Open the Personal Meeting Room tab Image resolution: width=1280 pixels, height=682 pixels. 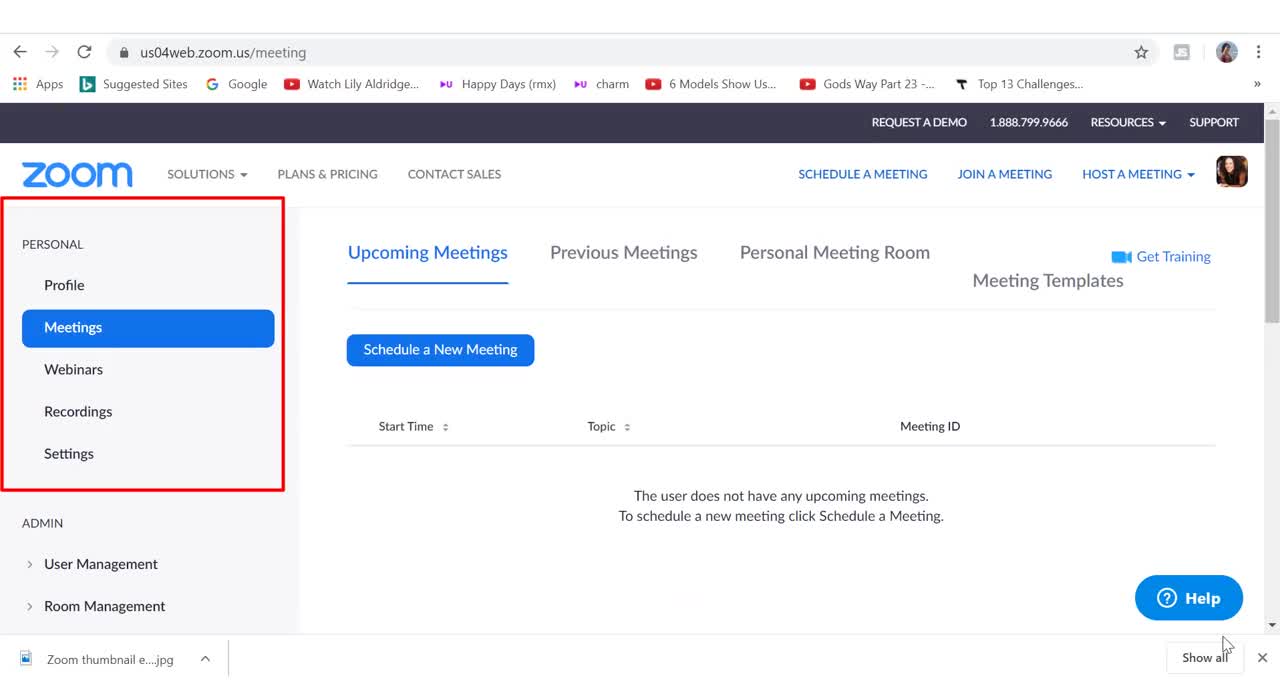835,253
